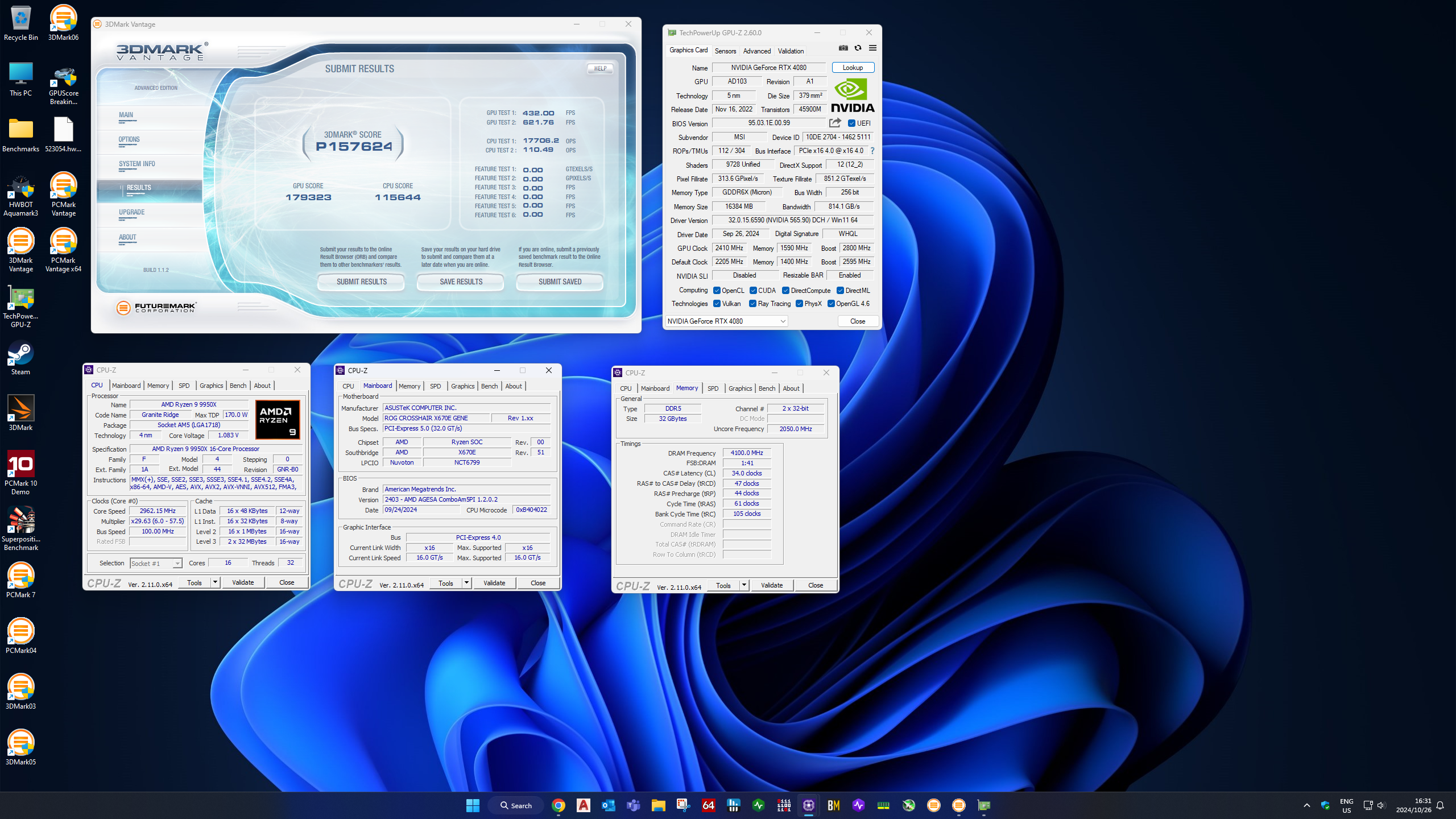Open This PC desktop icon

point(21,79)
